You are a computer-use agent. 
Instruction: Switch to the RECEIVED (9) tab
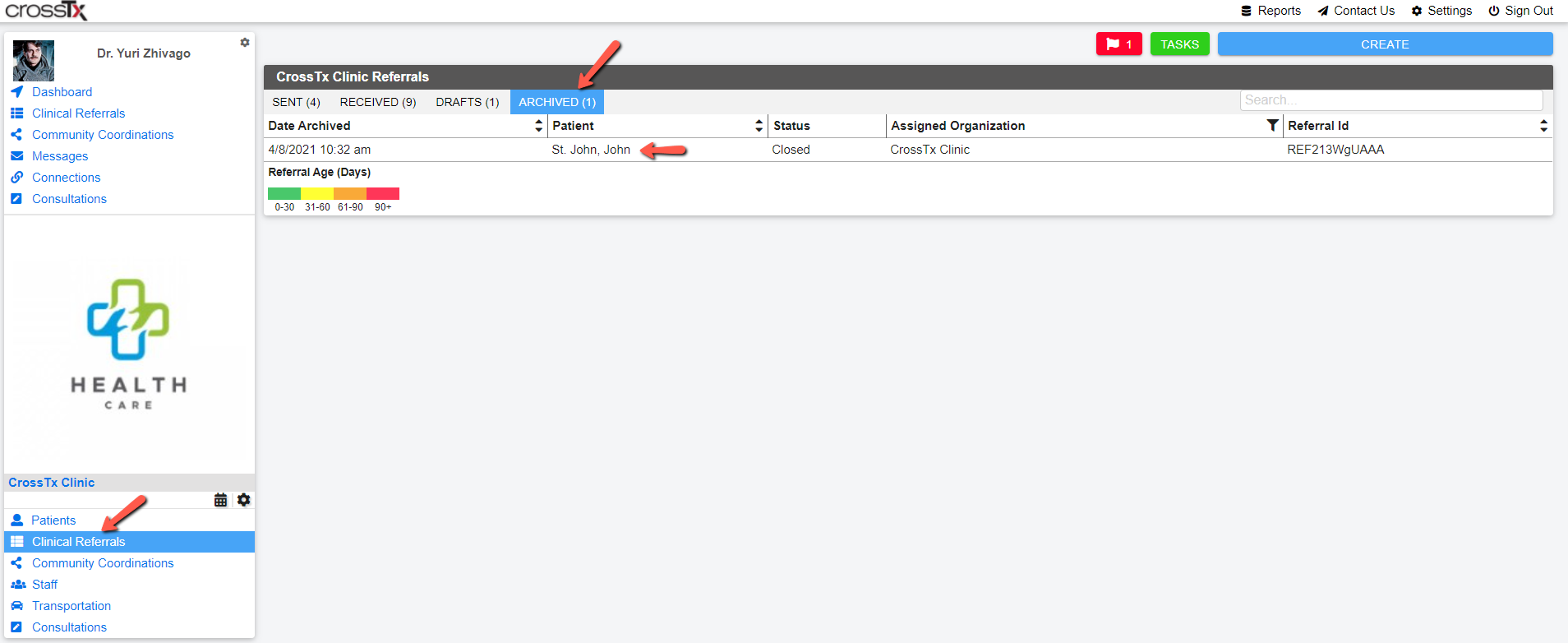(x=378, y=102)
